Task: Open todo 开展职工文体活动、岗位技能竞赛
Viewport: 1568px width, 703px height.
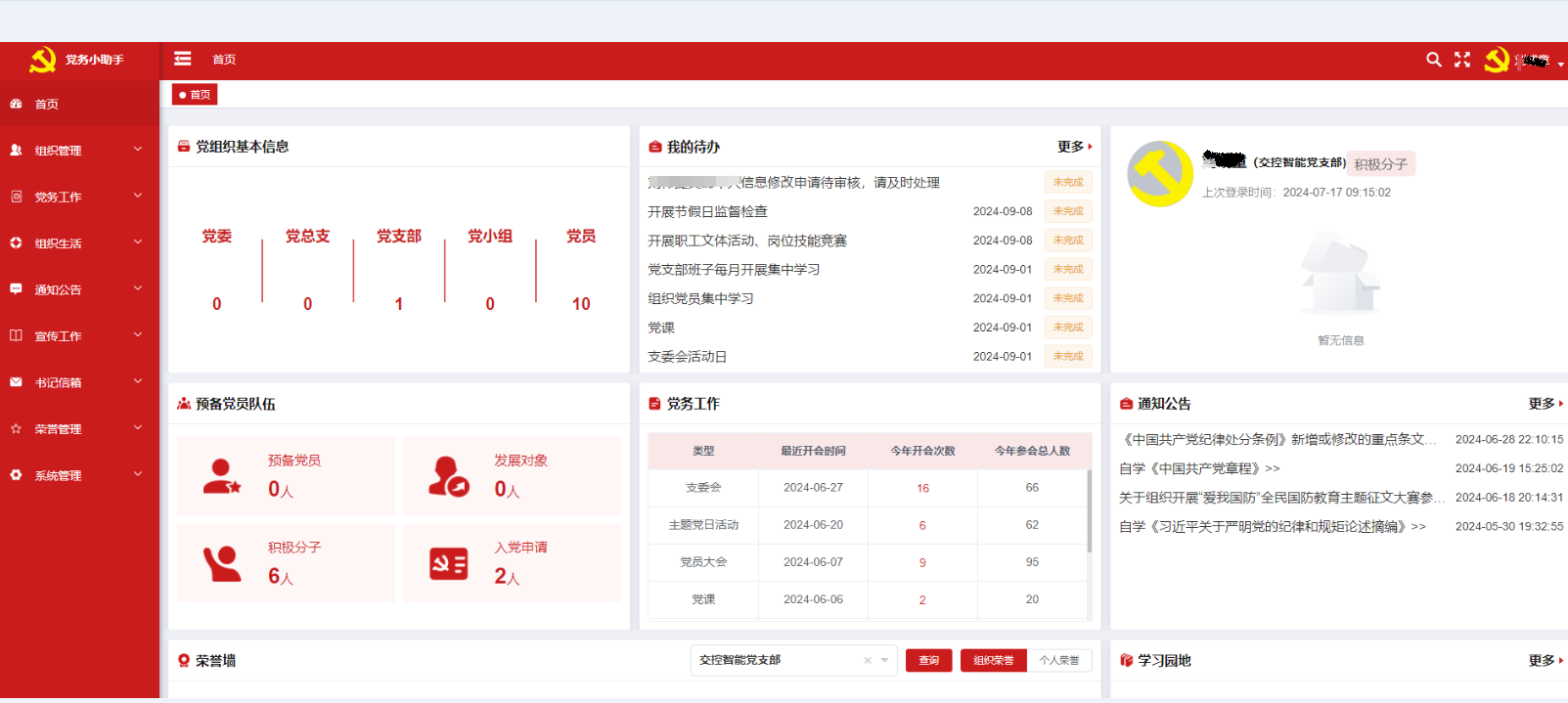Action: pyautogui.click(x=747, y=241)
